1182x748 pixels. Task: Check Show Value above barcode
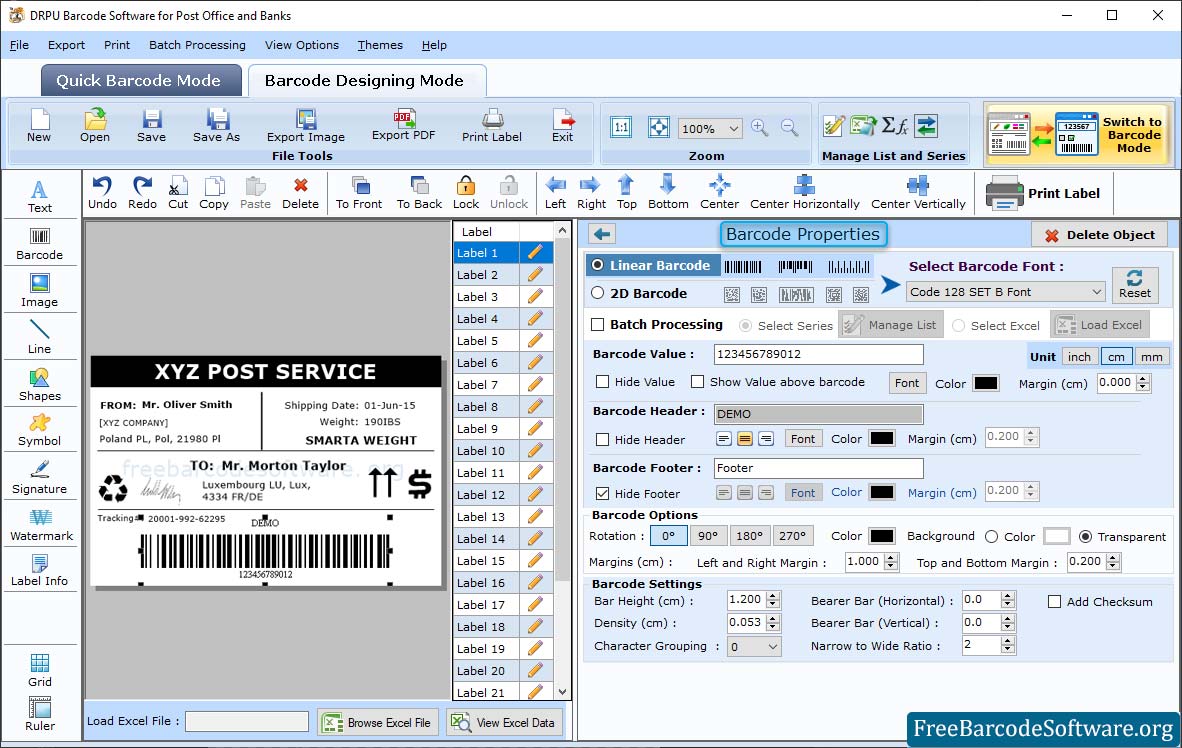tap(697, 382)
